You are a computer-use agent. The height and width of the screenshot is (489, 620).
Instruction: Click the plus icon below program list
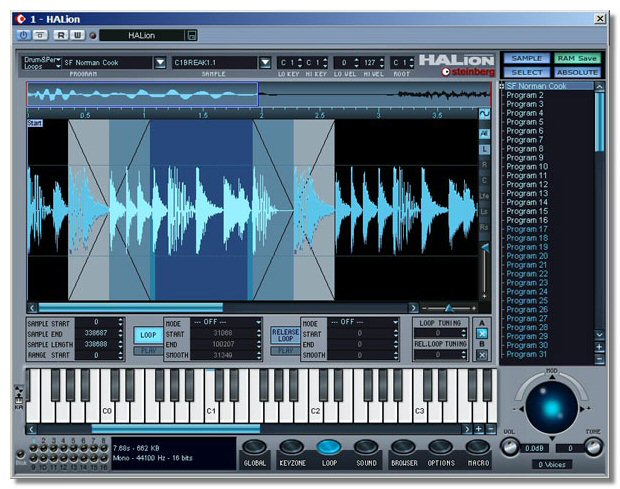tap(599, 347)
